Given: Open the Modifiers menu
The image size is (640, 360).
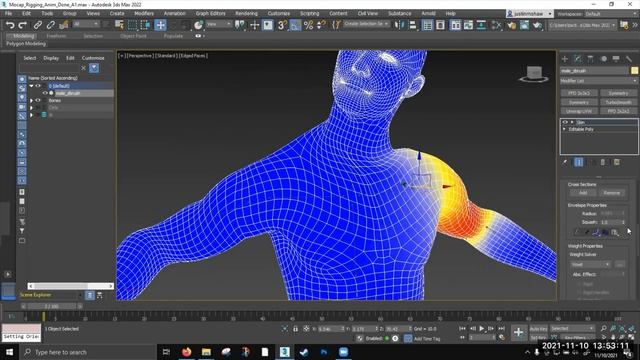Looking at the screenshot, I should click(x=144, y=13).
